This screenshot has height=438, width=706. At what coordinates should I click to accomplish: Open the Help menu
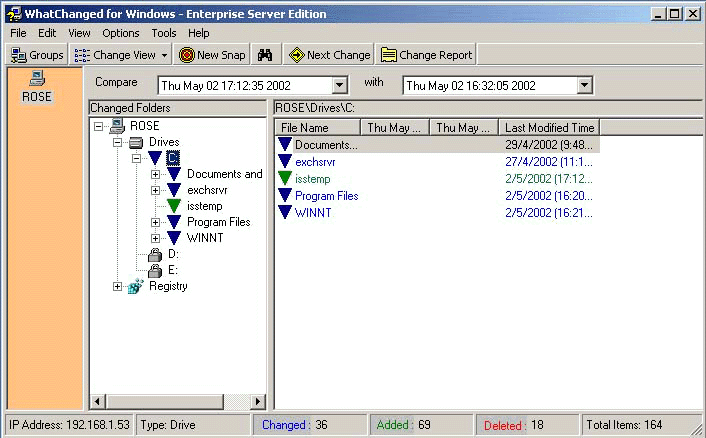(x=199, y=33)
